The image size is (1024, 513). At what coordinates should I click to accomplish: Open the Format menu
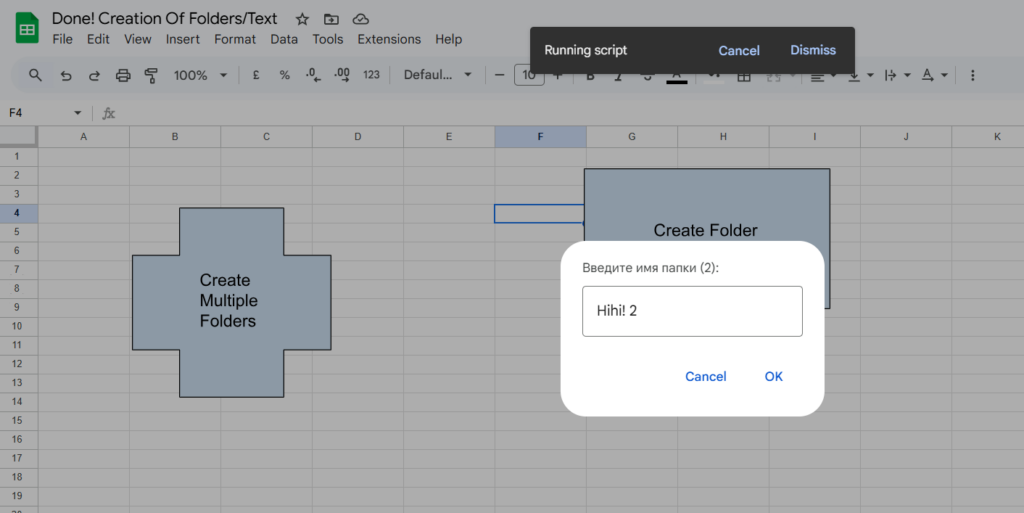coord(235,39)
